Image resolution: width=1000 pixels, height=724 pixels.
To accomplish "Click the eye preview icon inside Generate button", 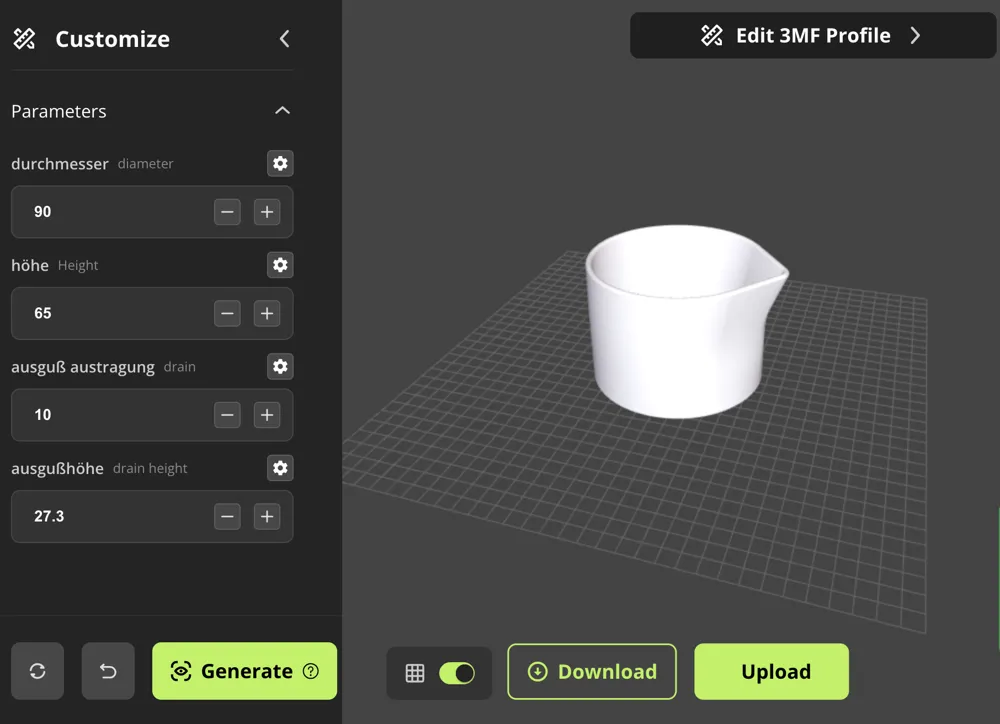I will [x=181, y=671].
